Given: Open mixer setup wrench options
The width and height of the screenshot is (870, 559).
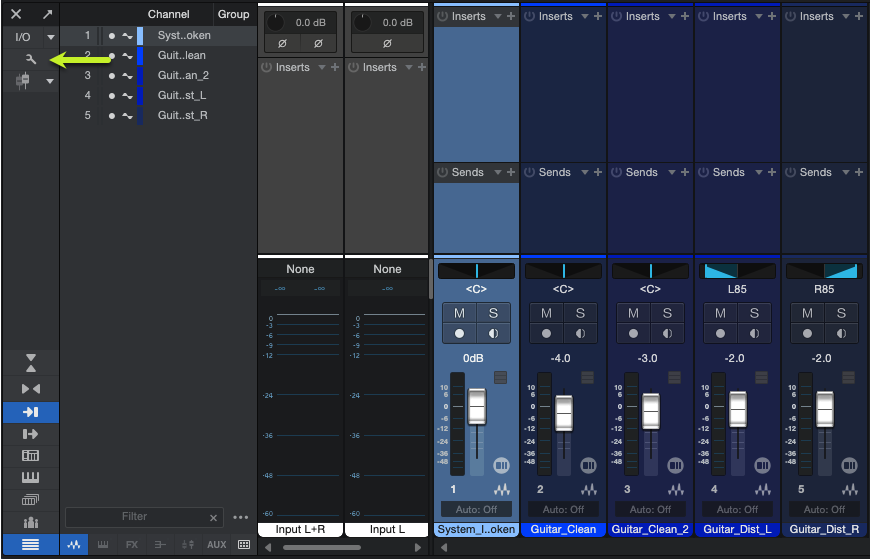Looking at the screenshot, I should tap(31, 59).
